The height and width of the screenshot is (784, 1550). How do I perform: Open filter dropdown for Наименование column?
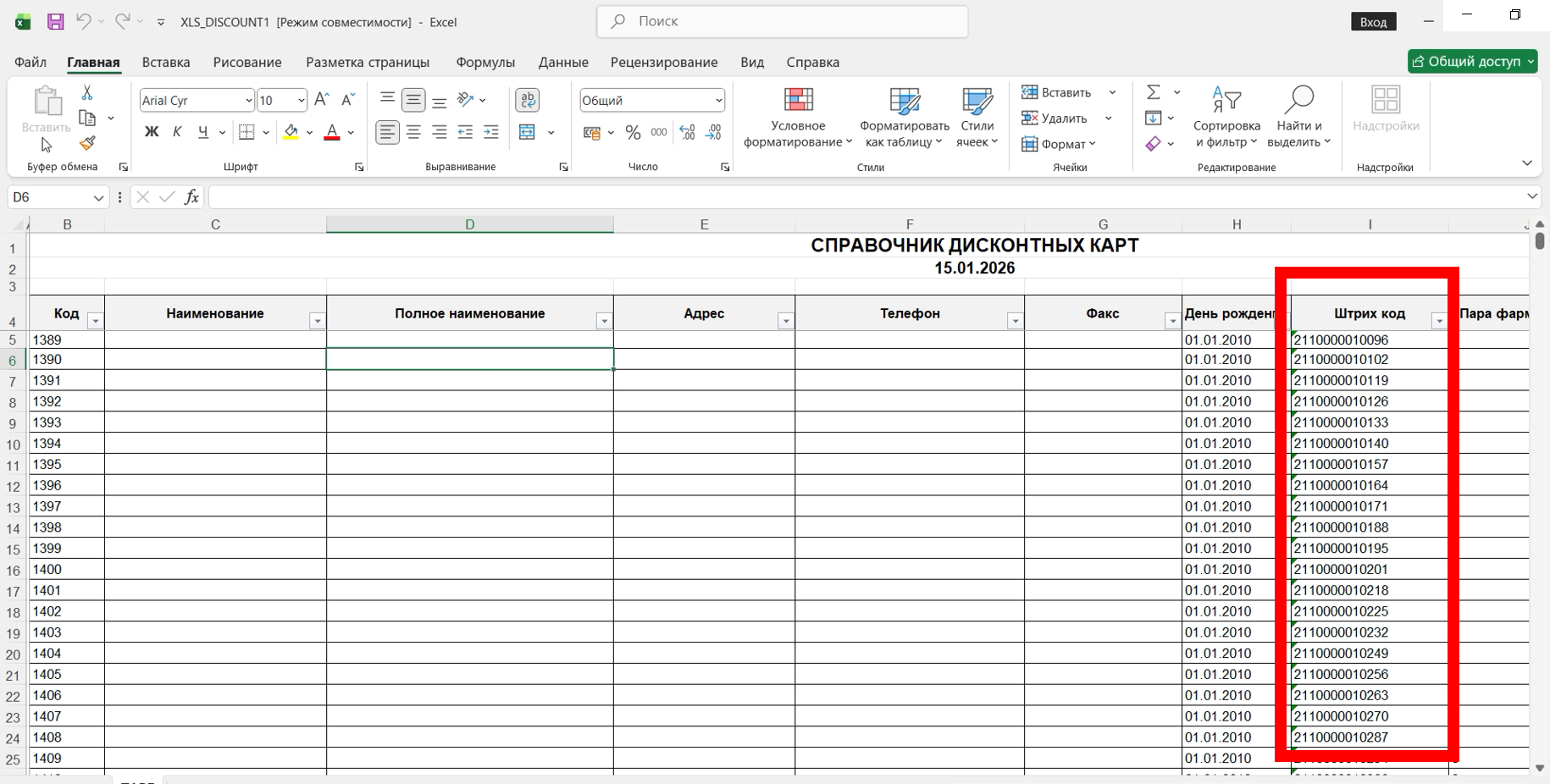(317, 321)
